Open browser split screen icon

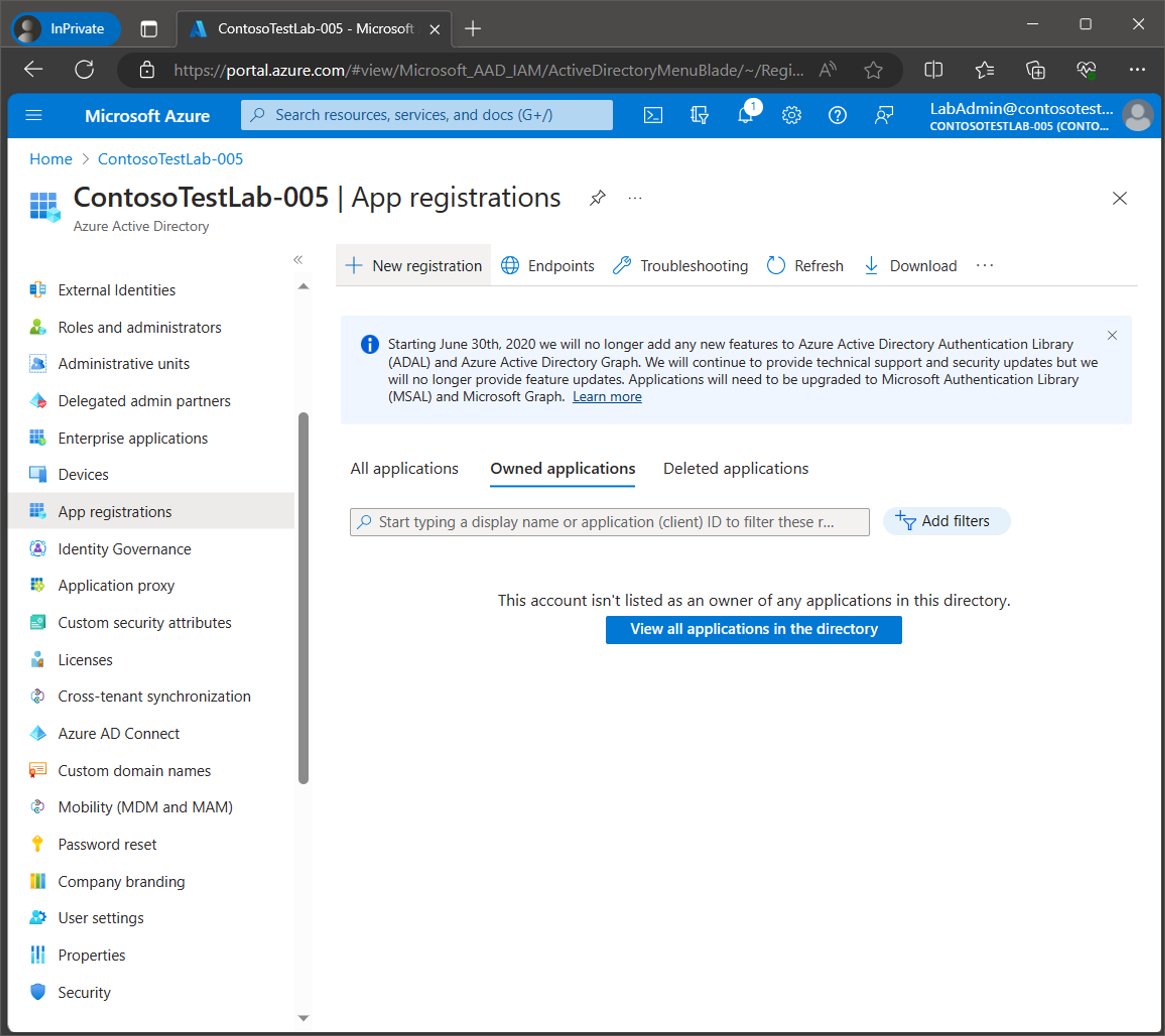click(x=933, y=70)
